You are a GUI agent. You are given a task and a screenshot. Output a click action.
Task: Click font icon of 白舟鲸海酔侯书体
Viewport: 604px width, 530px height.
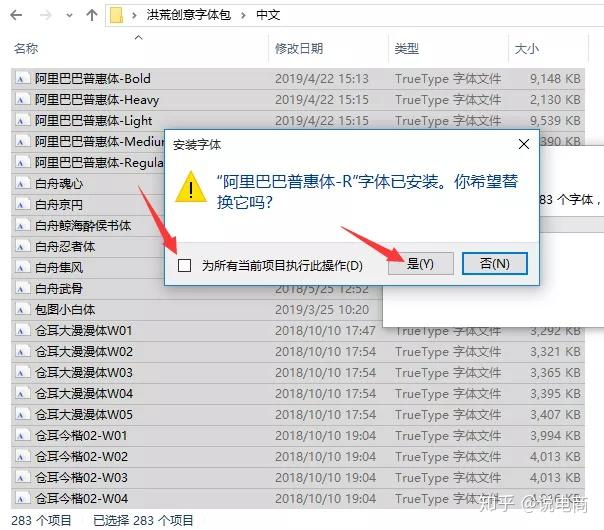pos(22,226)
